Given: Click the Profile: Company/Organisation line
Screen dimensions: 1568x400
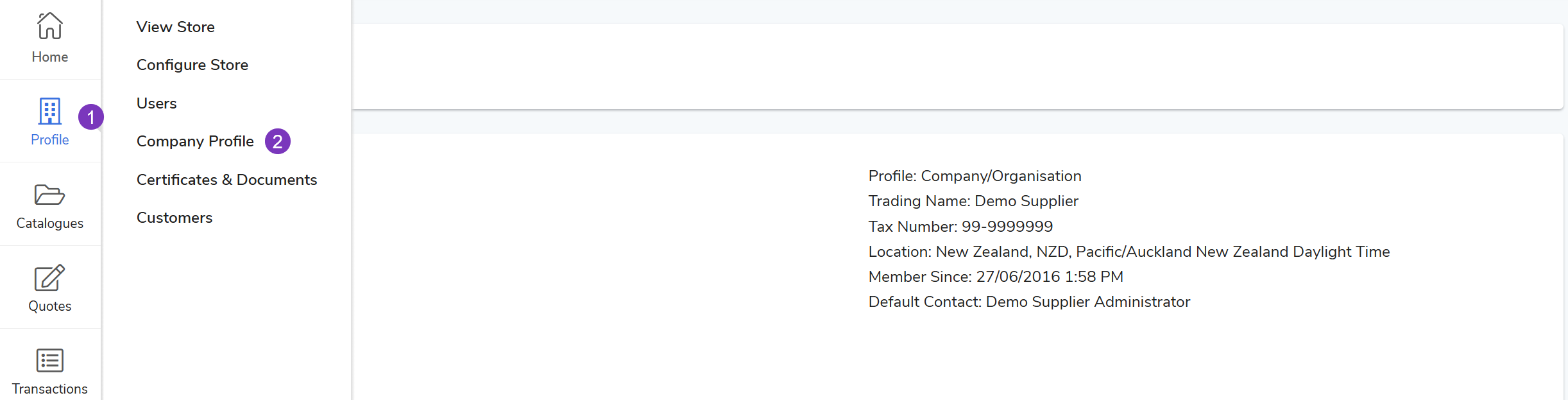Looking at the screenshot, I should 975,176.
